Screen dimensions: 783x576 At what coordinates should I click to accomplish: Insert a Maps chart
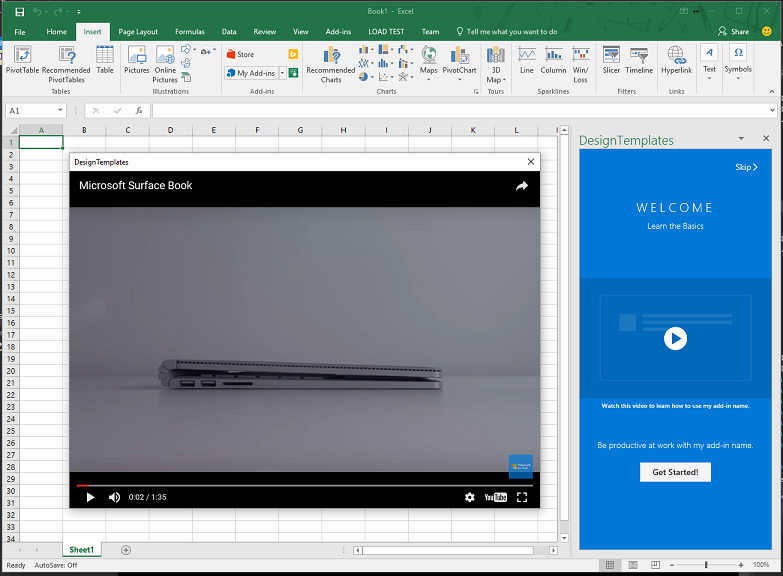[x=428, y=63]
